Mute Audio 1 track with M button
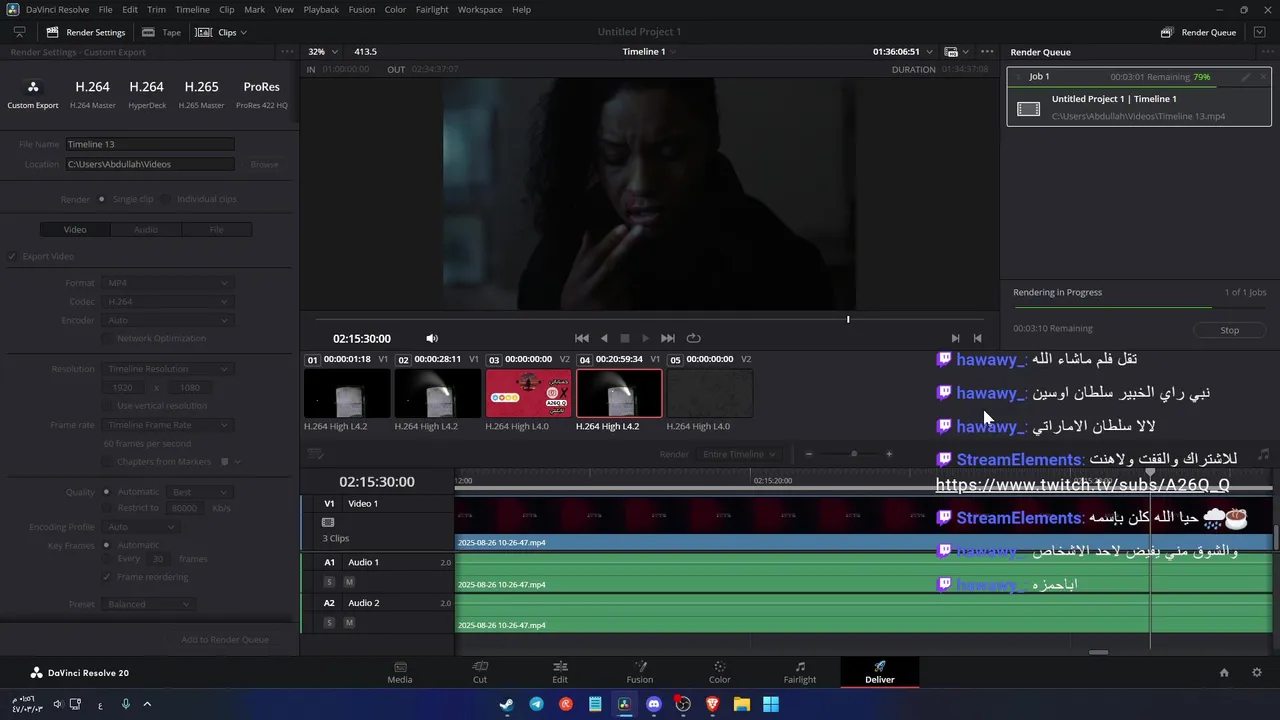Image resolution: width=1280 pixels, height=720 pixels. [349, 582]
